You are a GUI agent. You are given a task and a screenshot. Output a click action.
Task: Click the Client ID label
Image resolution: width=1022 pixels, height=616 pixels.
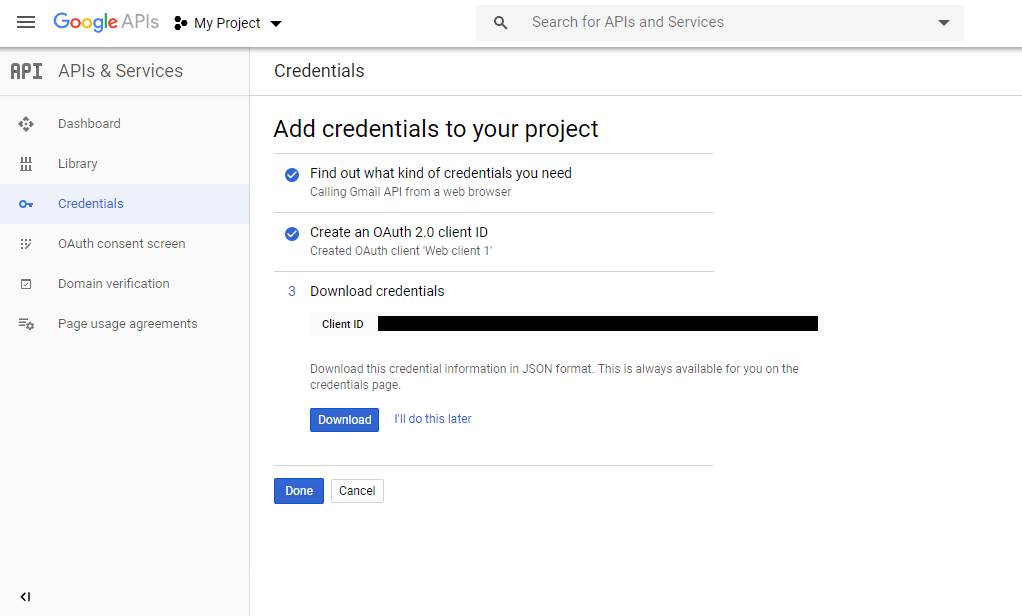tap(343, 324)
